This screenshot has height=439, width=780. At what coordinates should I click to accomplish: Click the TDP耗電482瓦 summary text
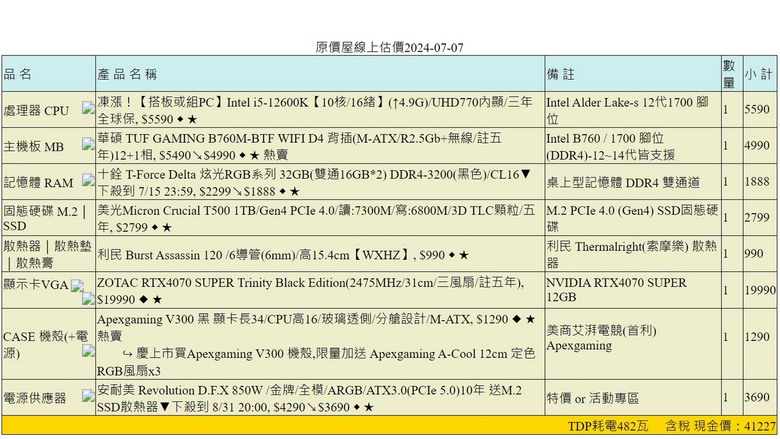tap(608, 426)
